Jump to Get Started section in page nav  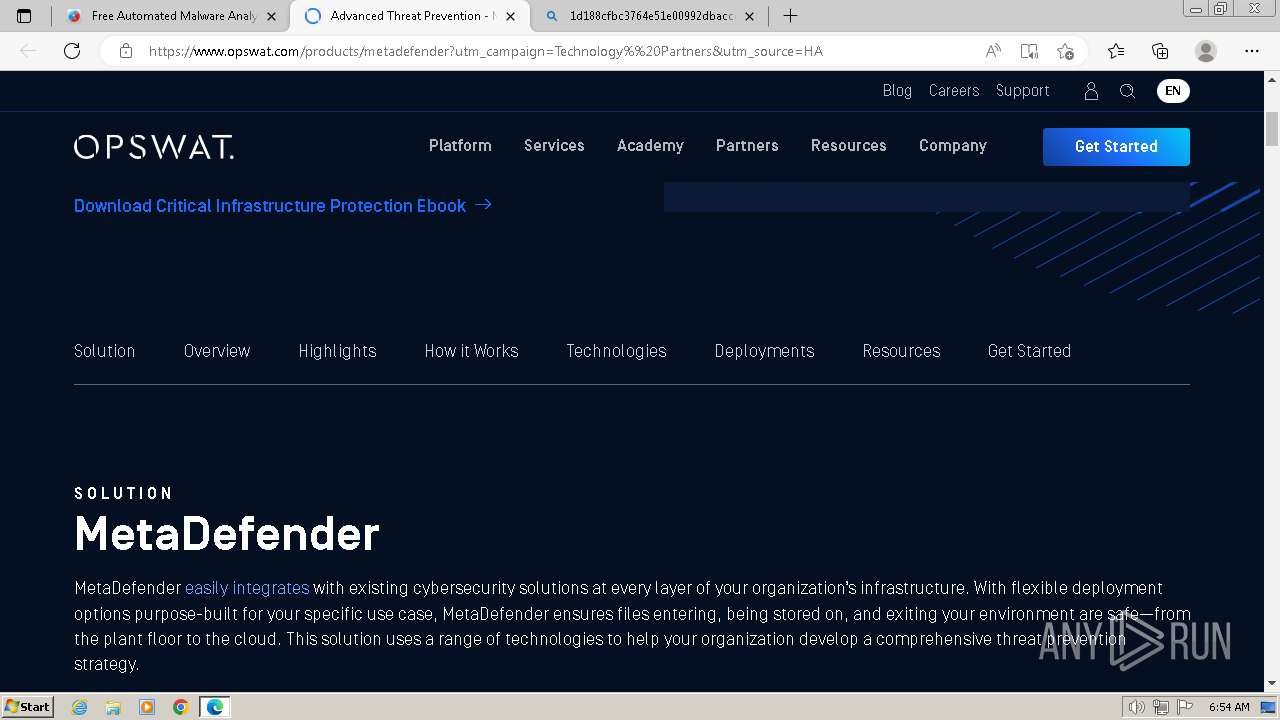[1029, 351]
